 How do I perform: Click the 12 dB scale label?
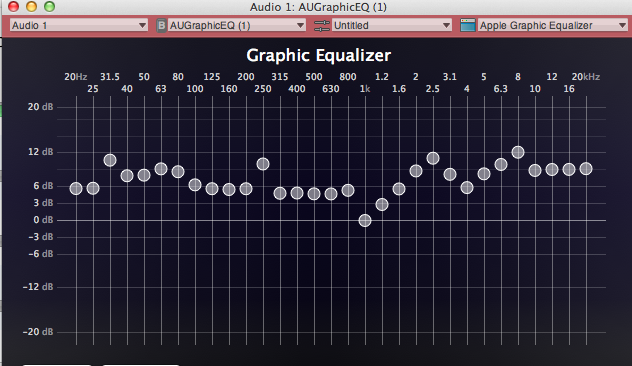coord(40,152)
